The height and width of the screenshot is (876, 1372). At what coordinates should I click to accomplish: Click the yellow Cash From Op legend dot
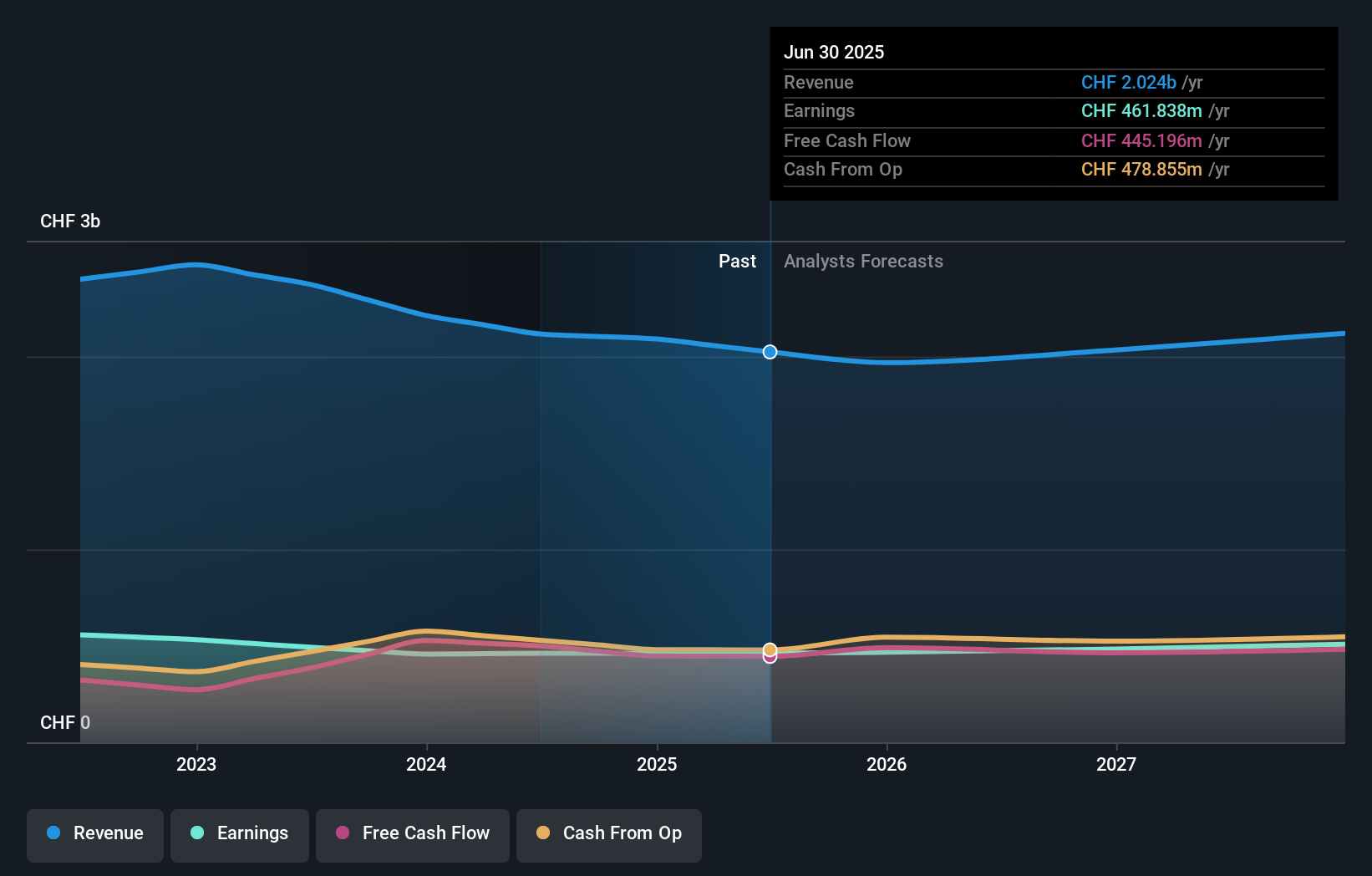coord(543,833)
